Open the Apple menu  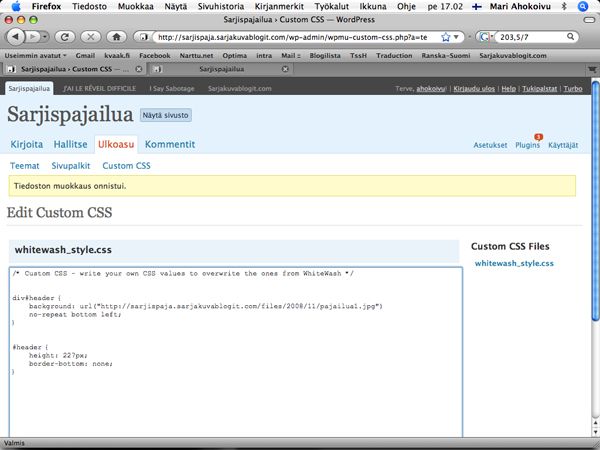pyautogui.click(x=16, y=6)
